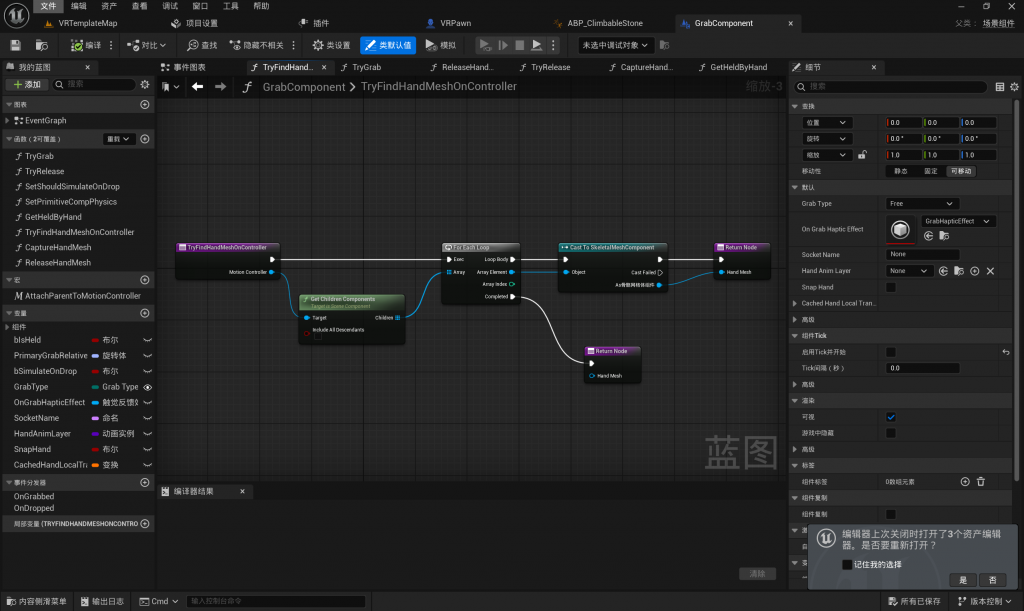Toggle the 可视 (Visible) checkbox

(x=891, y=417)
